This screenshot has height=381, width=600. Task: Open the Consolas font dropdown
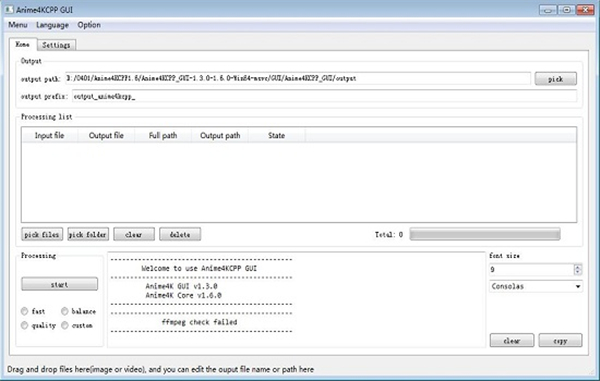pyautogui.click(x=535, y=286)
